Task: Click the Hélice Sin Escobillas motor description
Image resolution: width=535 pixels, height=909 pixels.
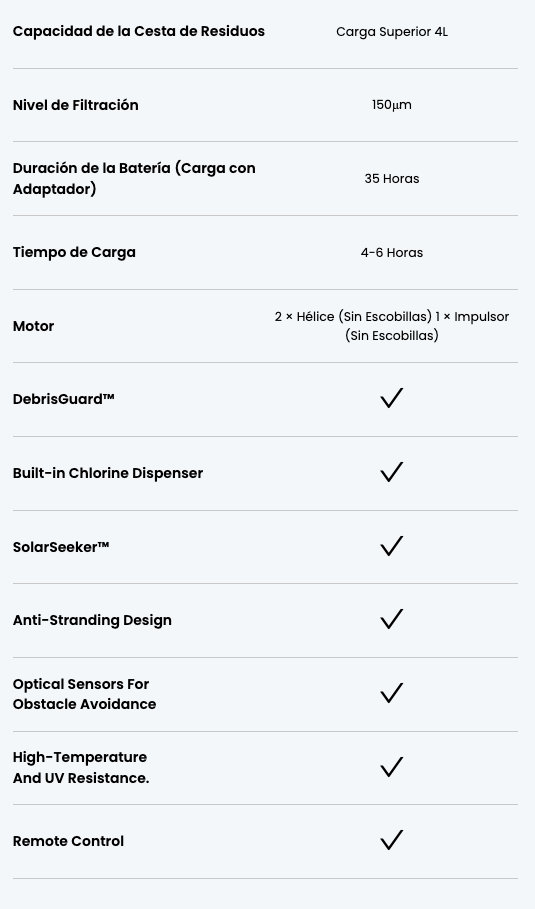Action: 392,326
